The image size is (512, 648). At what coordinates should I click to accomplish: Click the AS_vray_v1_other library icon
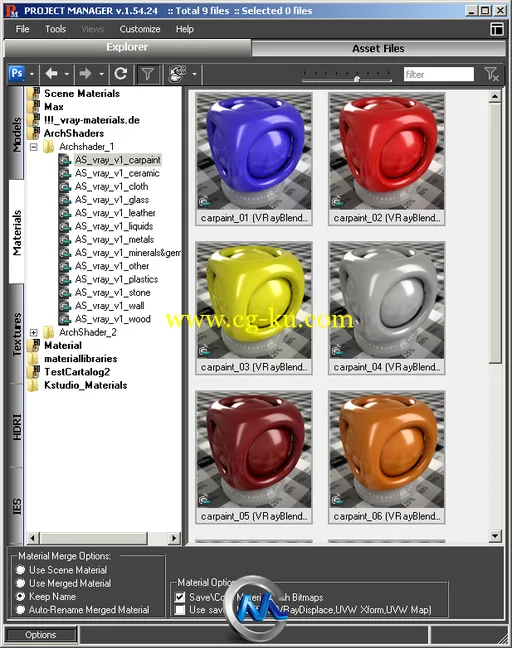(x=65, y=266)
